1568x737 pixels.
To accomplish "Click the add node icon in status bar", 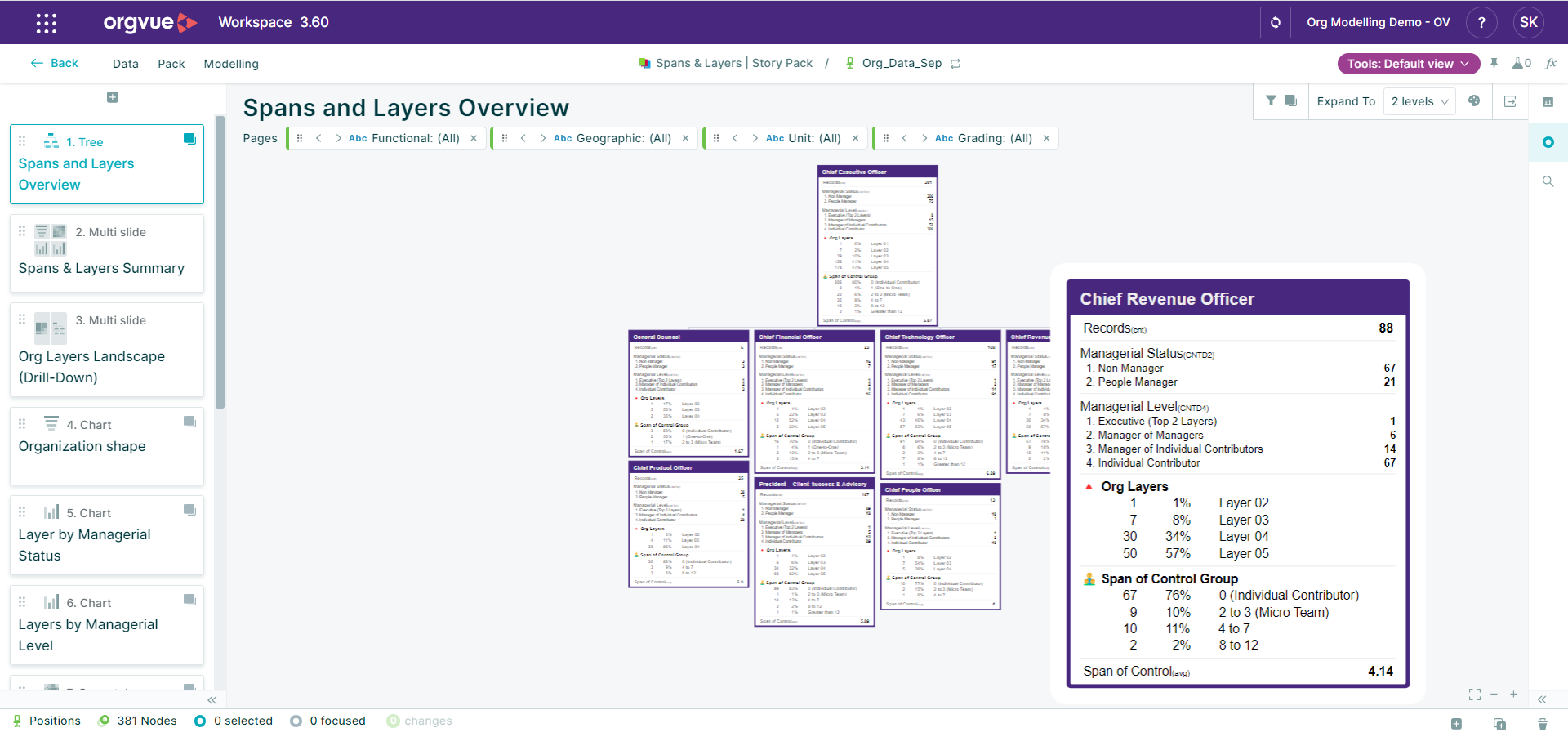I will (1456, 724).
